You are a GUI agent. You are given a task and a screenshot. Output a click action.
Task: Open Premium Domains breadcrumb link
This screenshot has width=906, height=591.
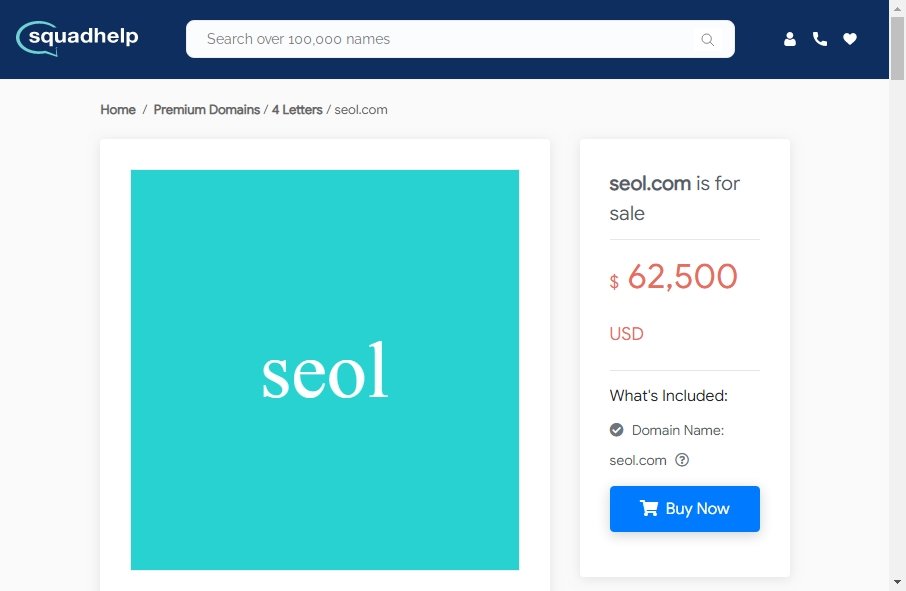point(206,110)
